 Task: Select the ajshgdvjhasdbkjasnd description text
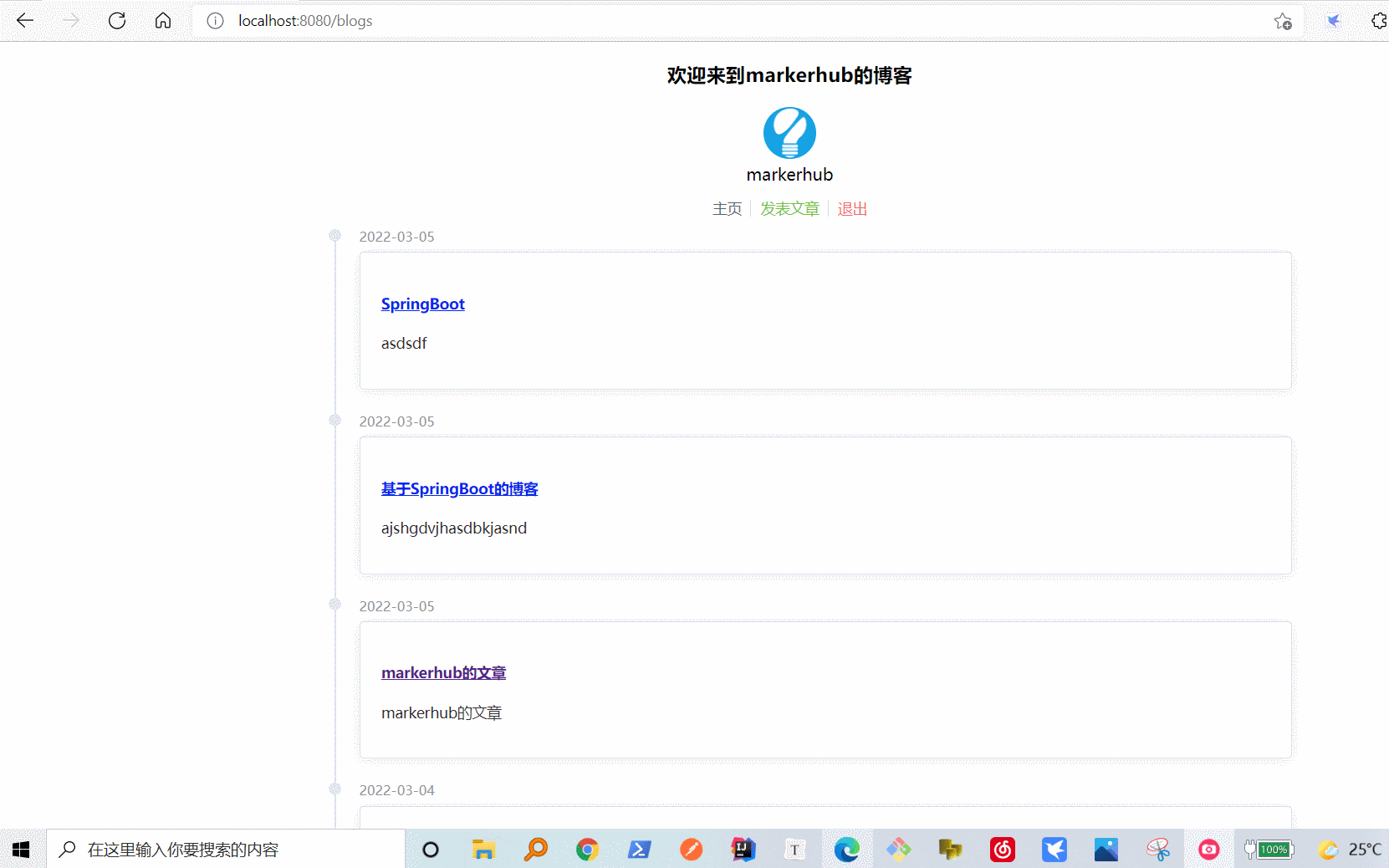pyautogui.click(x=454, y=528)
